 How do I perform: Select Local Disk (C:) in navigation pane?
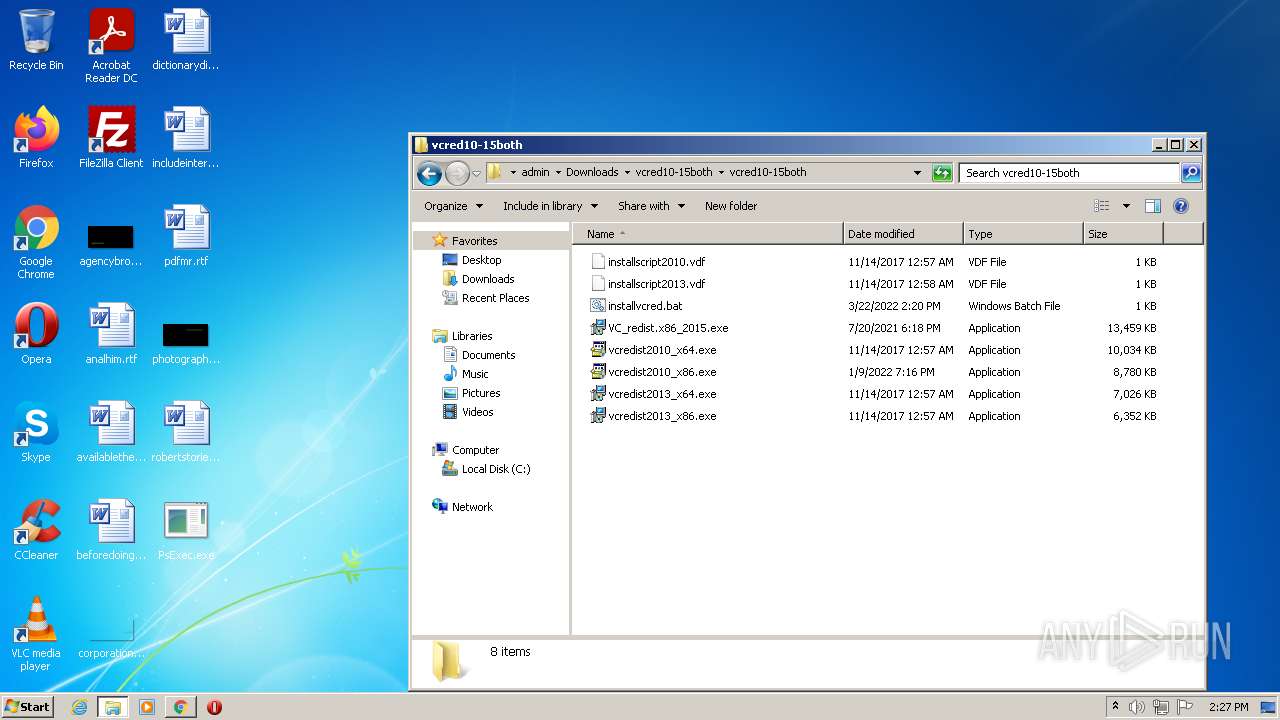click(495, 469)
